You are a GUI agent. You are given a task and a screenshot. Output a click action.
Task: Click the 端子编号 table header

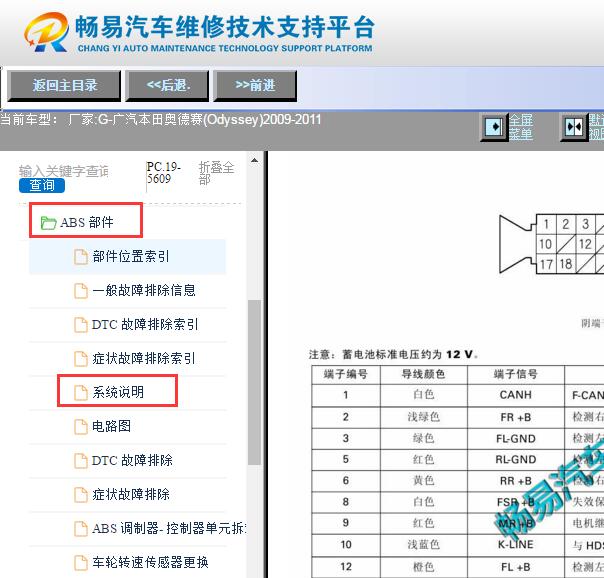click(346, 374)
